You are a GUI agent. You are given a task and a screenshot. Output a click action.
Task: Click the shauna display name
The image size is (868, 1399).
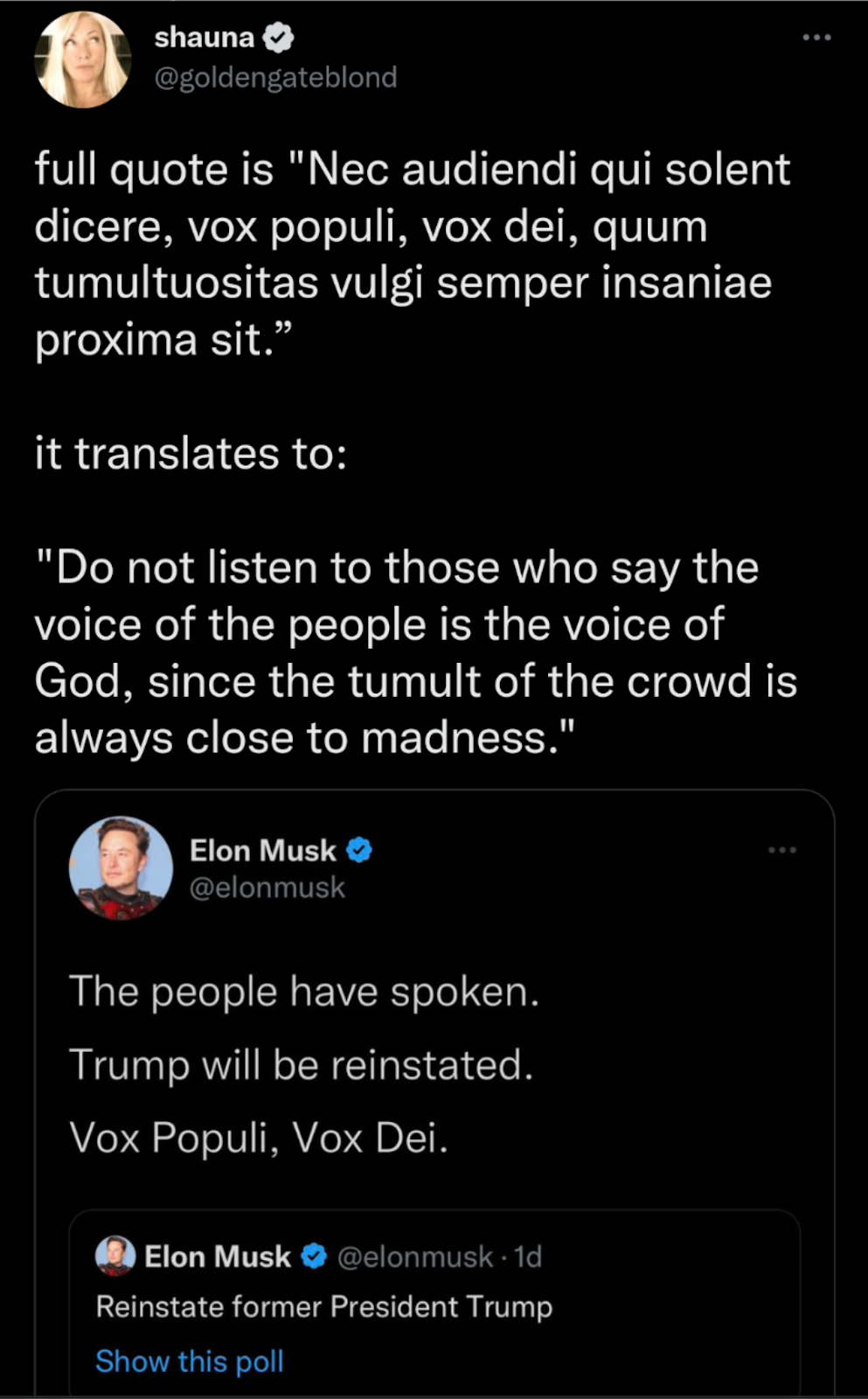click(204, 38)
